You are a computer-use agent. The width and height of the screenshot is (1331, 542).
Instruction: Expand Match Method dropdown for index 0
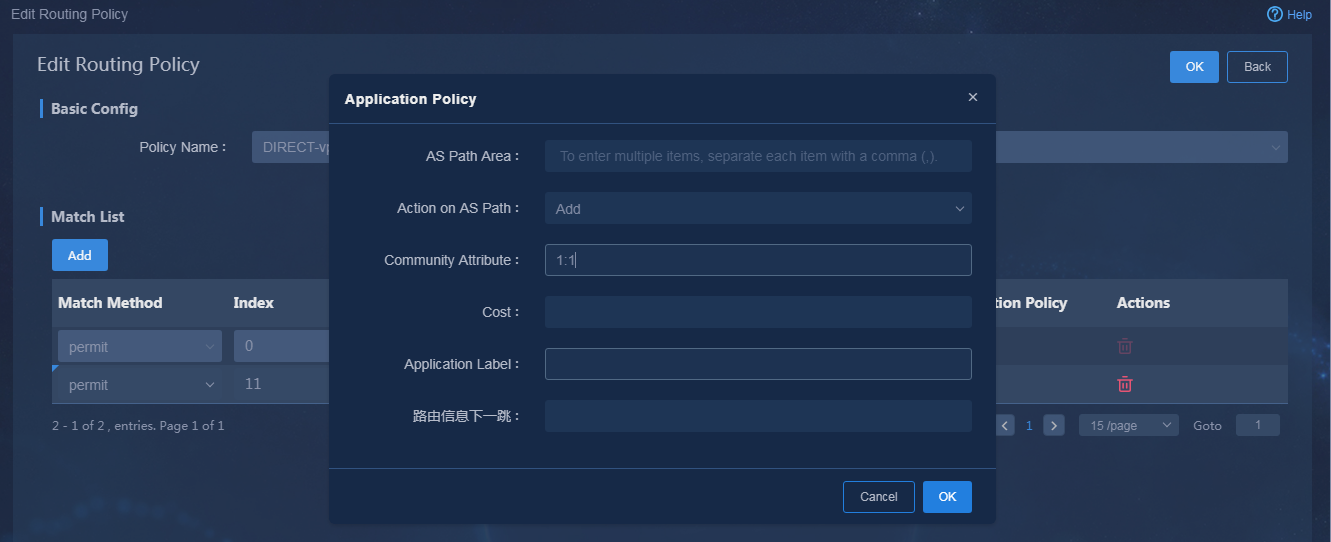pos(140,346)
